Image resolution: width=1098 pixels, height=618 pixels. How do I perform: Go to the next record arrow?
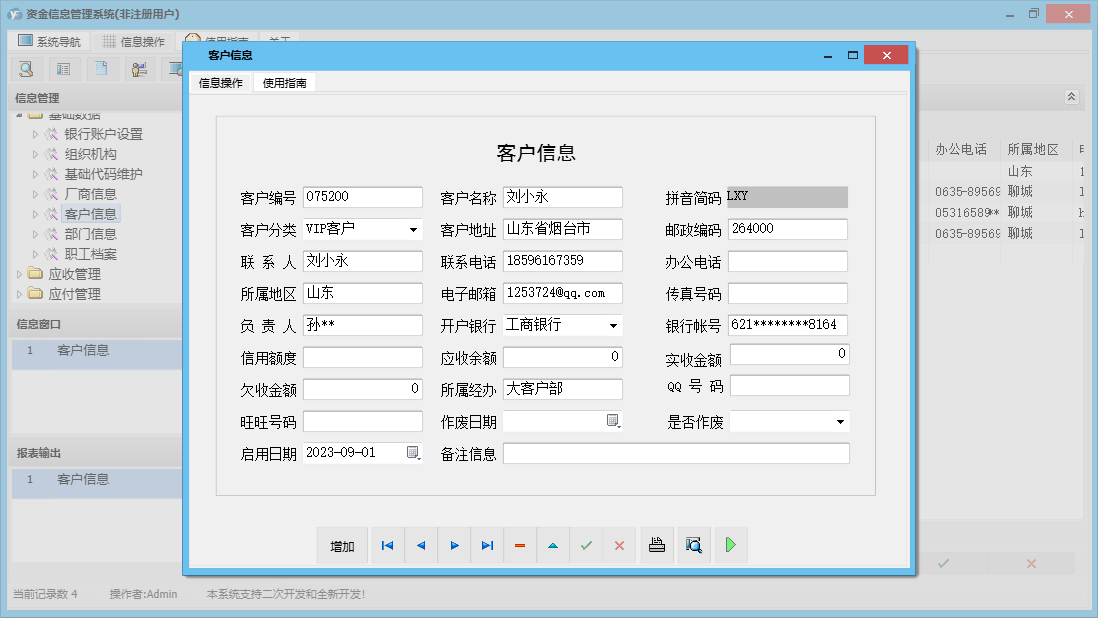coord(454,545)
